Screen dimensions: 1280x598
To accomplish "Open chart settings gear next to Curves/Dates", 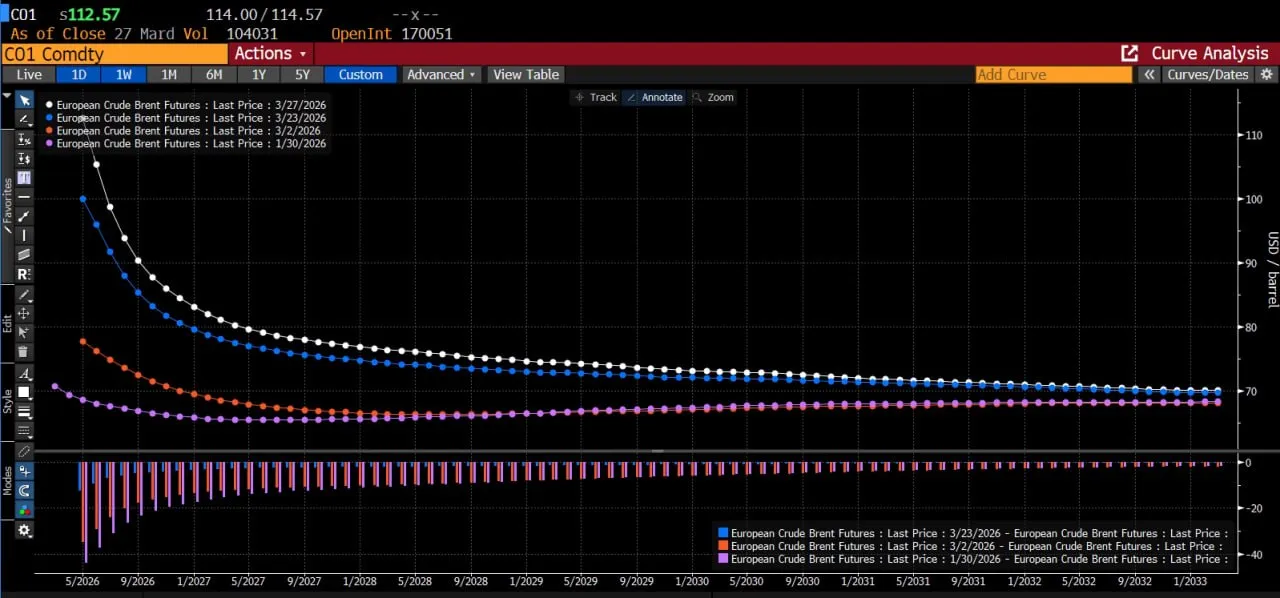I will tap(1267, 75).
